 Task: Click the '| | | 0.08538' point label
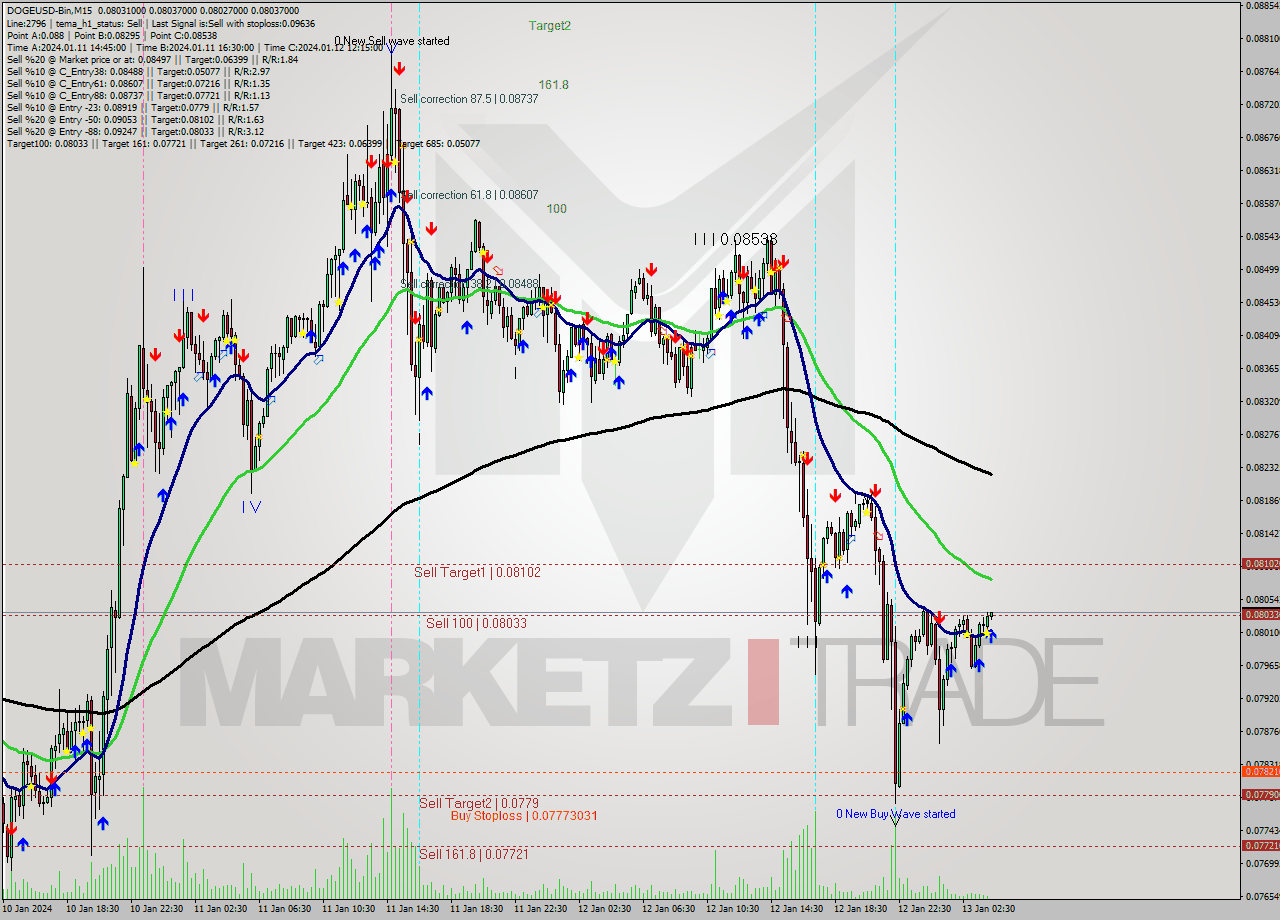point(736,239)
